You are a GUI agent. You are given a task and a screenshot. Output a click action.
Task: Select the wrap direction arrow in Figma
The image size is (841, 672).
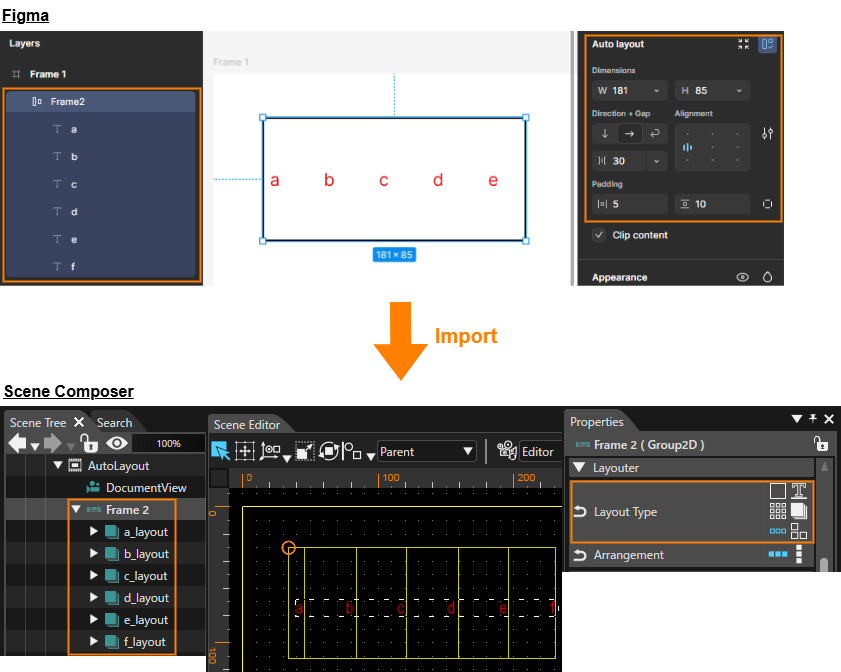click(x=655, y=134)
